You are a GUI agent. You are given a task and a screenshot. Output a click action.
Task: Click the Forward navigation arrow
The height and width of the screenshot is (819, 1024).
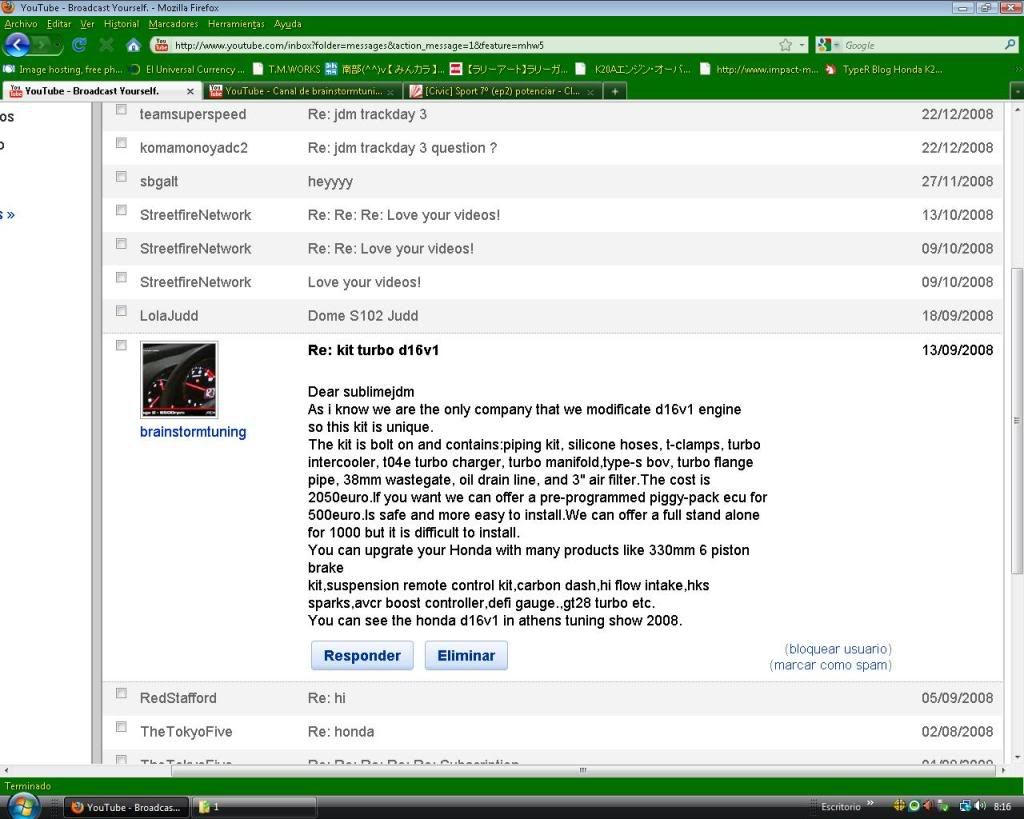coord(42,45)
